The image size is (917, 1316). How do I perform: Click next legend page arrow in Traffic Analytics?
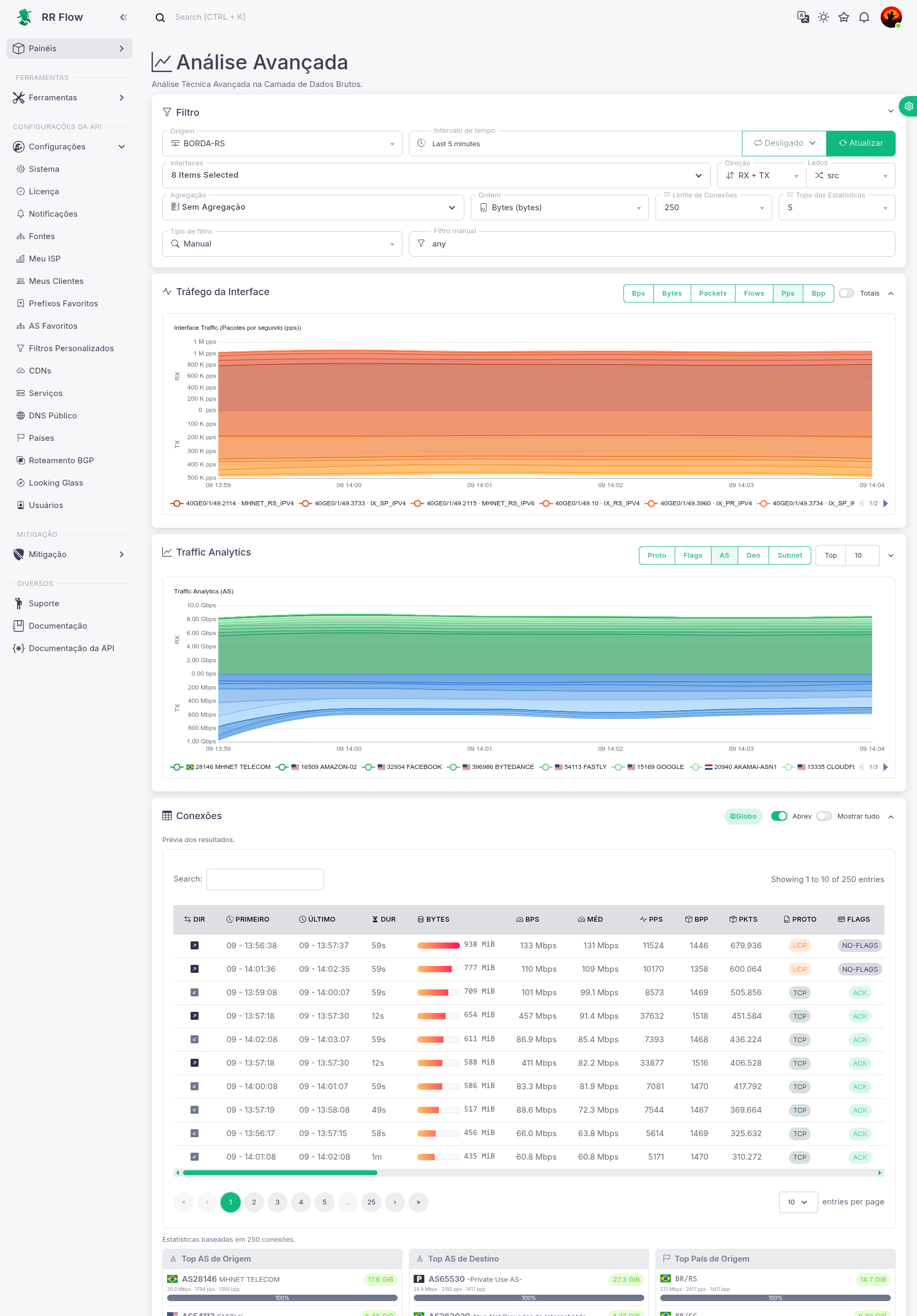pos(886,767)
